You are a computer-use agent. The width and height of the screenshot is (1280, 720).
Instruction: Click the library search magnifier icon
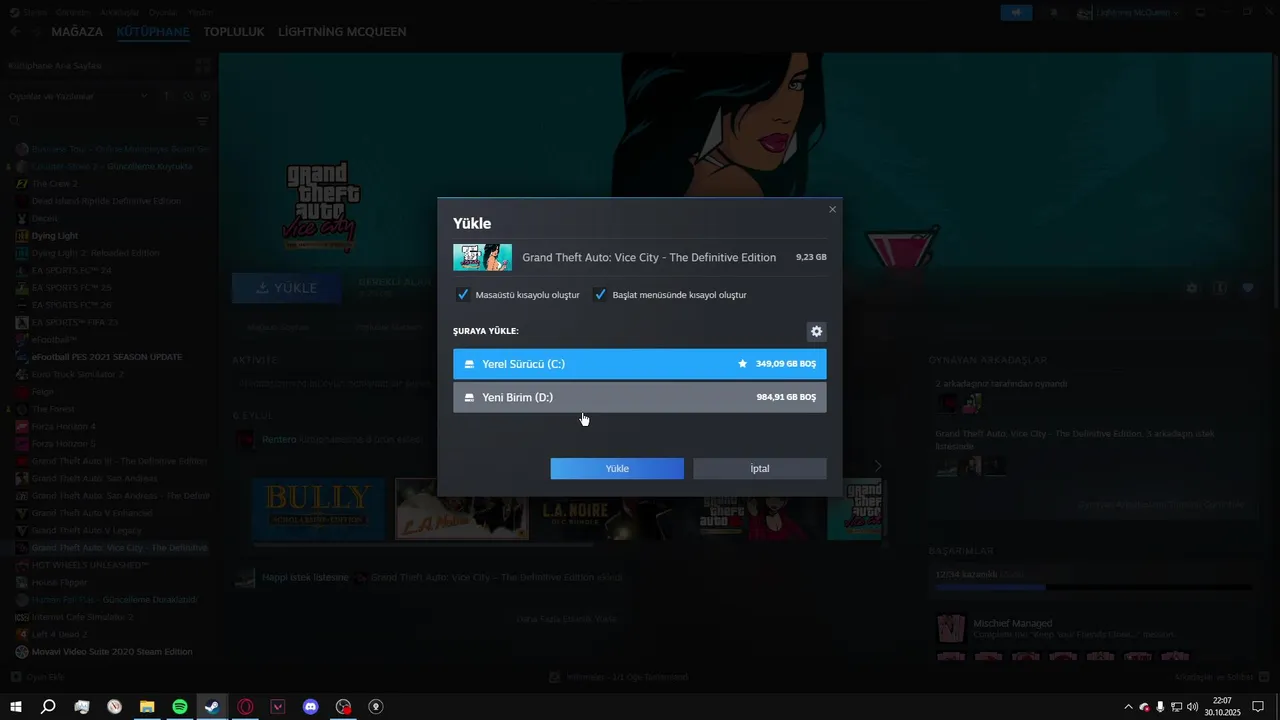(15, 121)
